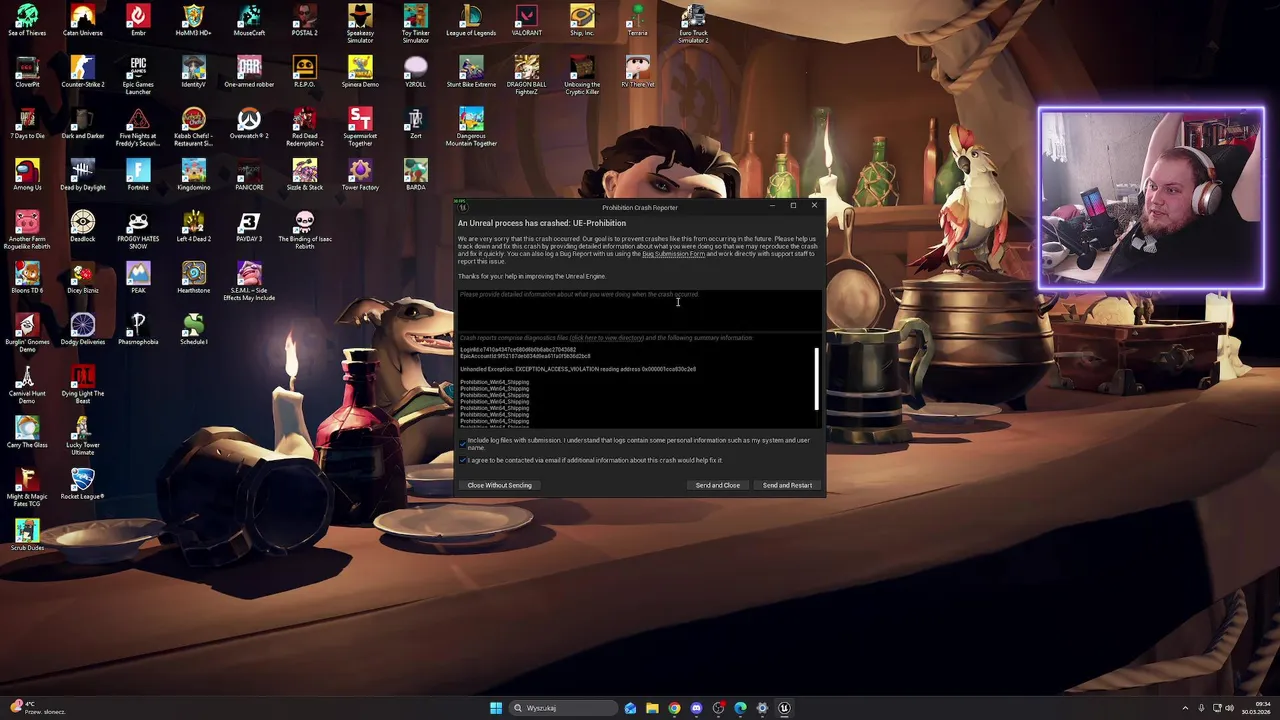Click Toy Tinker Simulator shortcut
The width and height of the screenshot is (1280, 720).
pos(415,24)
